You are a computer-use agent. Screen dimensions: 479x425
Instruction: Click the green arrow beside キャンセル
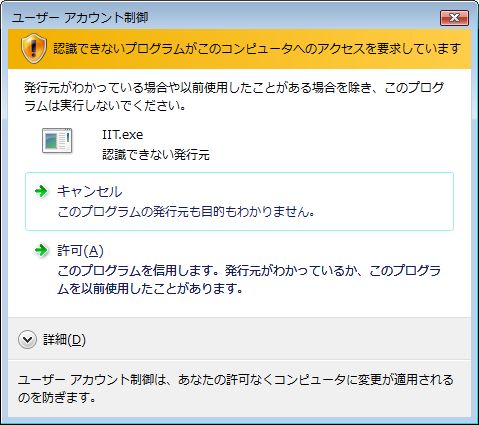pyautogui.click(x=41, y=191)
